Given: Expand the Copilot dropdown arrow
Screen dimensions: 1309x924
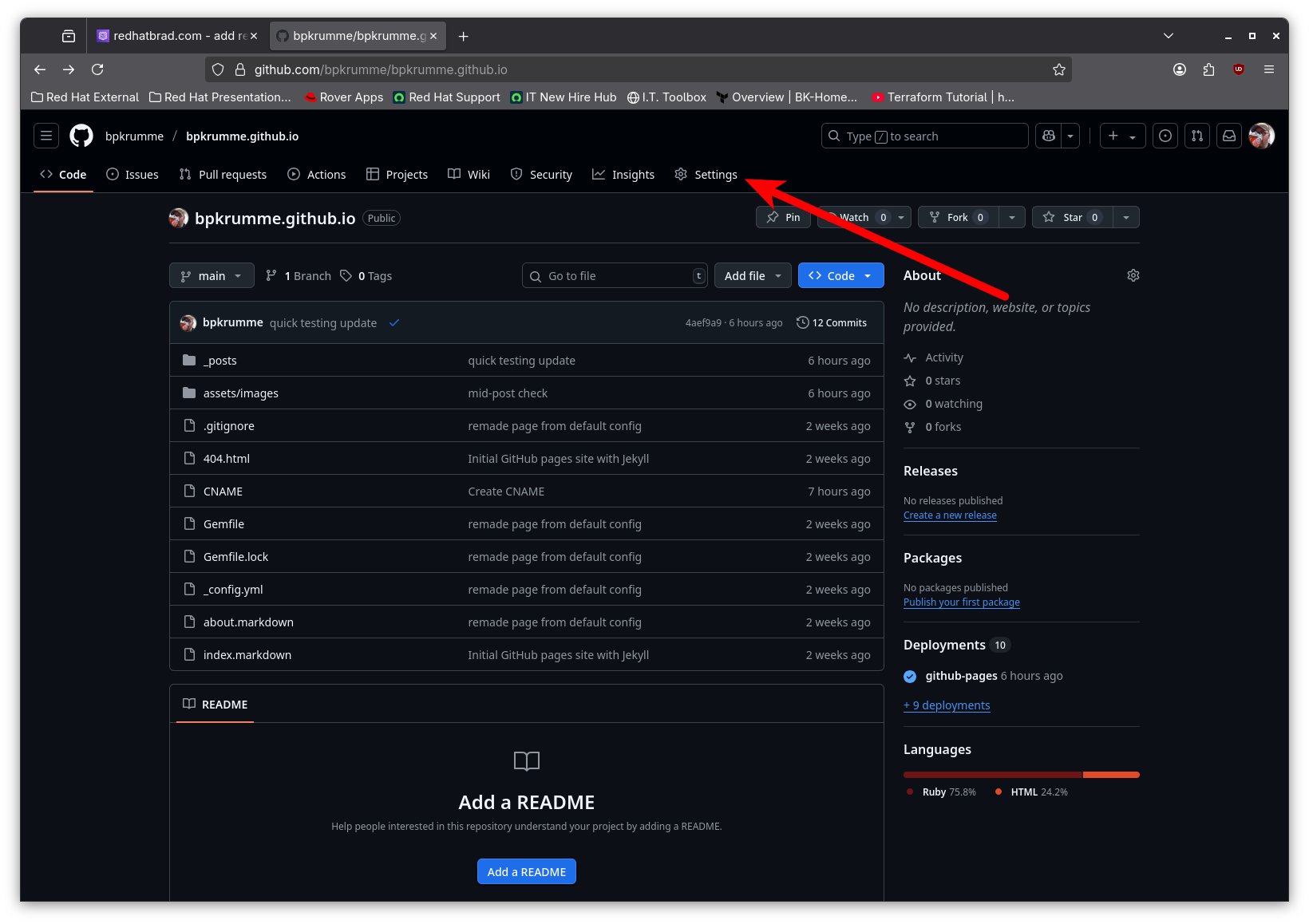Looking at the screenshot, I should (1070, 136).
